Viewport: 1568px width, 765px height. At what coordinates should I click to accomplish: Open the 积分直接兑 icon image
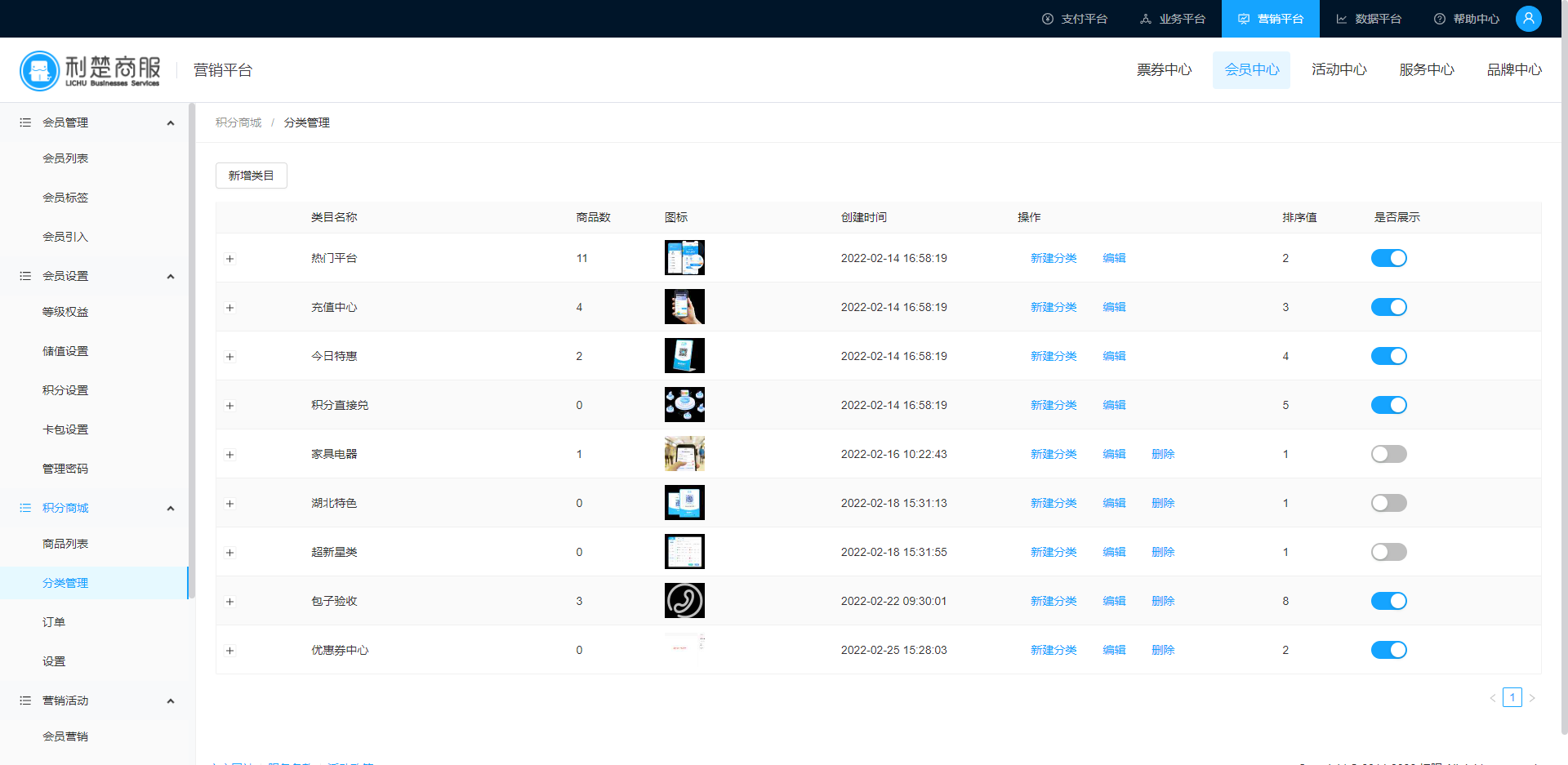(x=684, y=405)
